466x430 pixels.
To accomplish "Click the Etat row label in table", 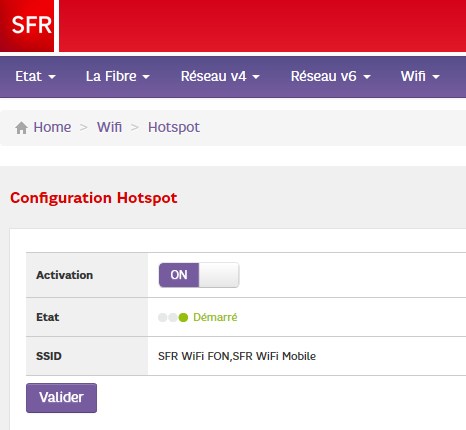I will coord(48,317).
